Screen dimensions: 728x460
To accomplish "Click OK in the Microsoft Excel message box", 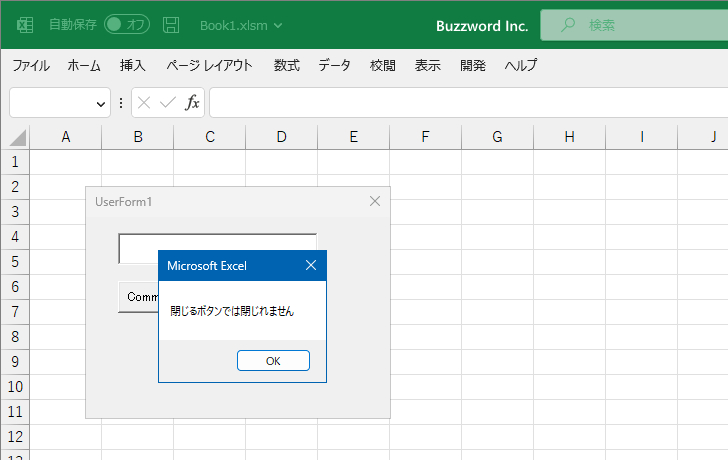I will (x=273, y=361).
